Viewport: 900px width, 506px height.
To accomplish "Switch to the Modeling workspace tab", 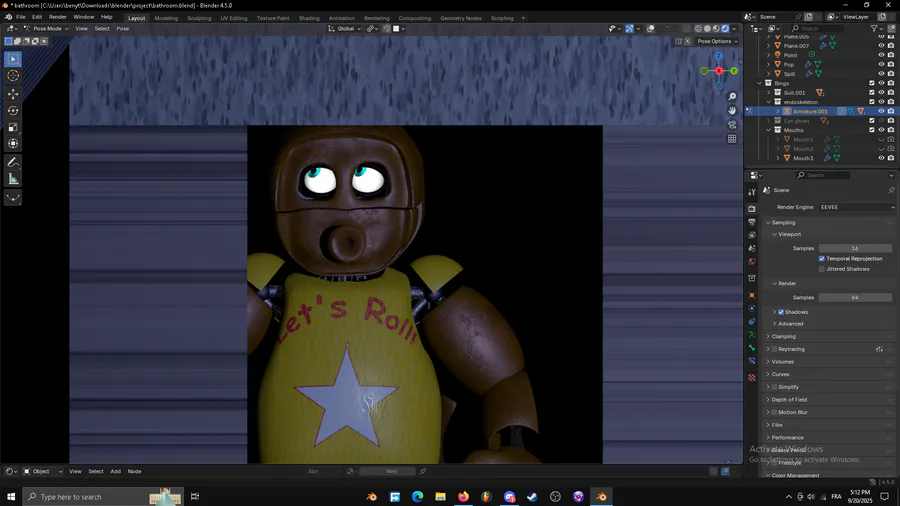I will pos(166,18).
